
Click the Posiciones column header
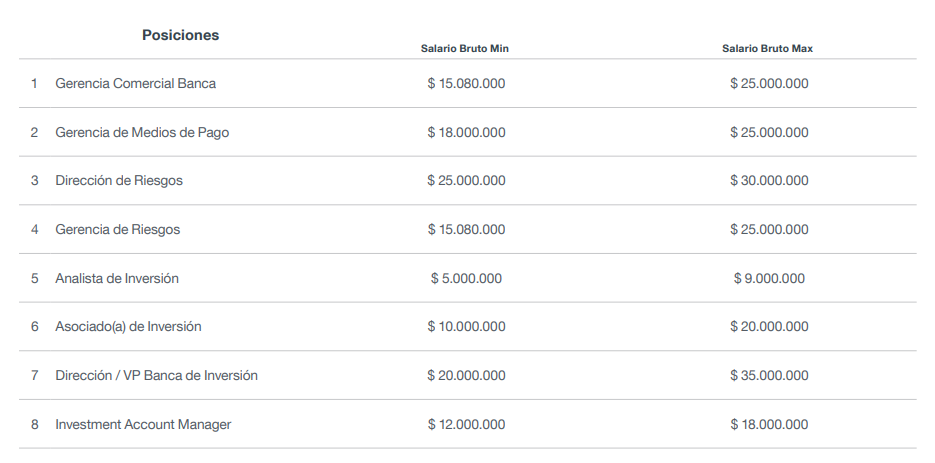[180, 35]
